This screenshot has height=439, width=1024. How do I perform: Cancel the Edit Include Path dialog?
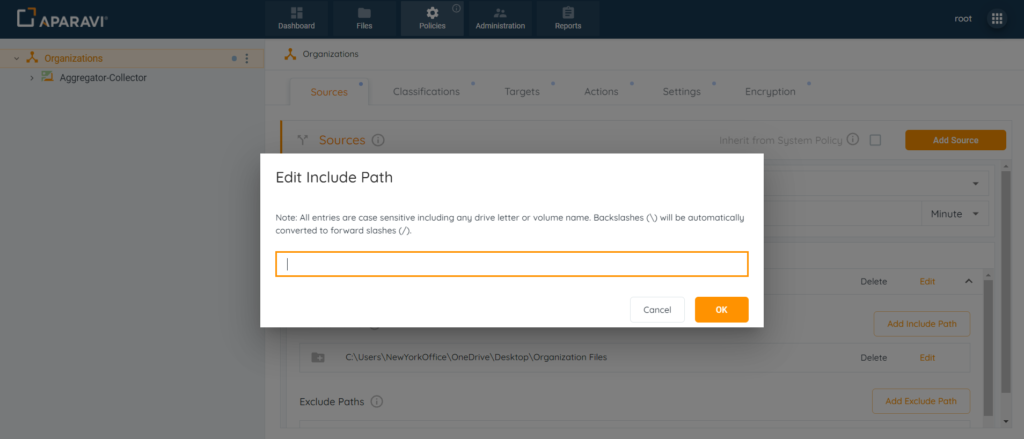657,310
